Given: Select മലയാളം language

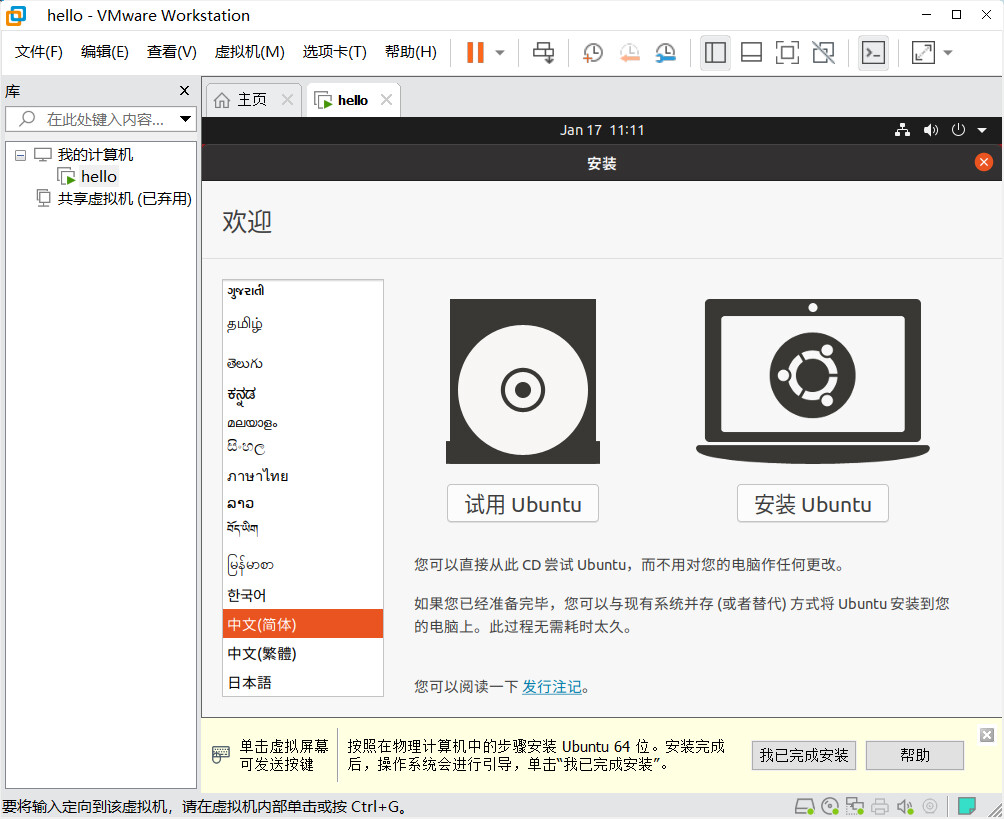Looking at the screenshot, I should tap(303, 423).
